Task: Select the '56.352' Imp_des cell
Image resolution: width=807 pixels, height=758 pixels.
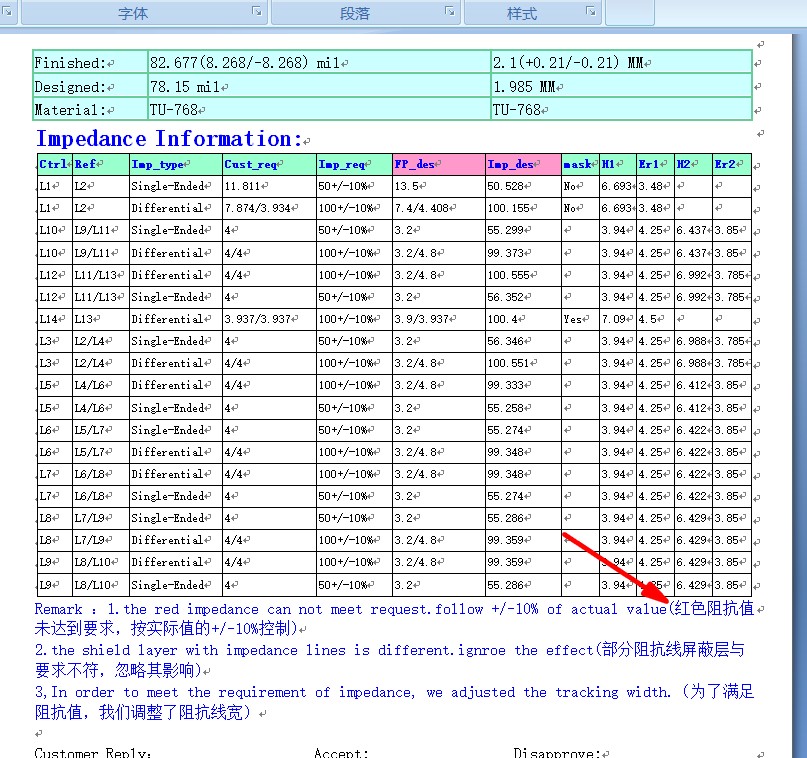Action: 523,297
